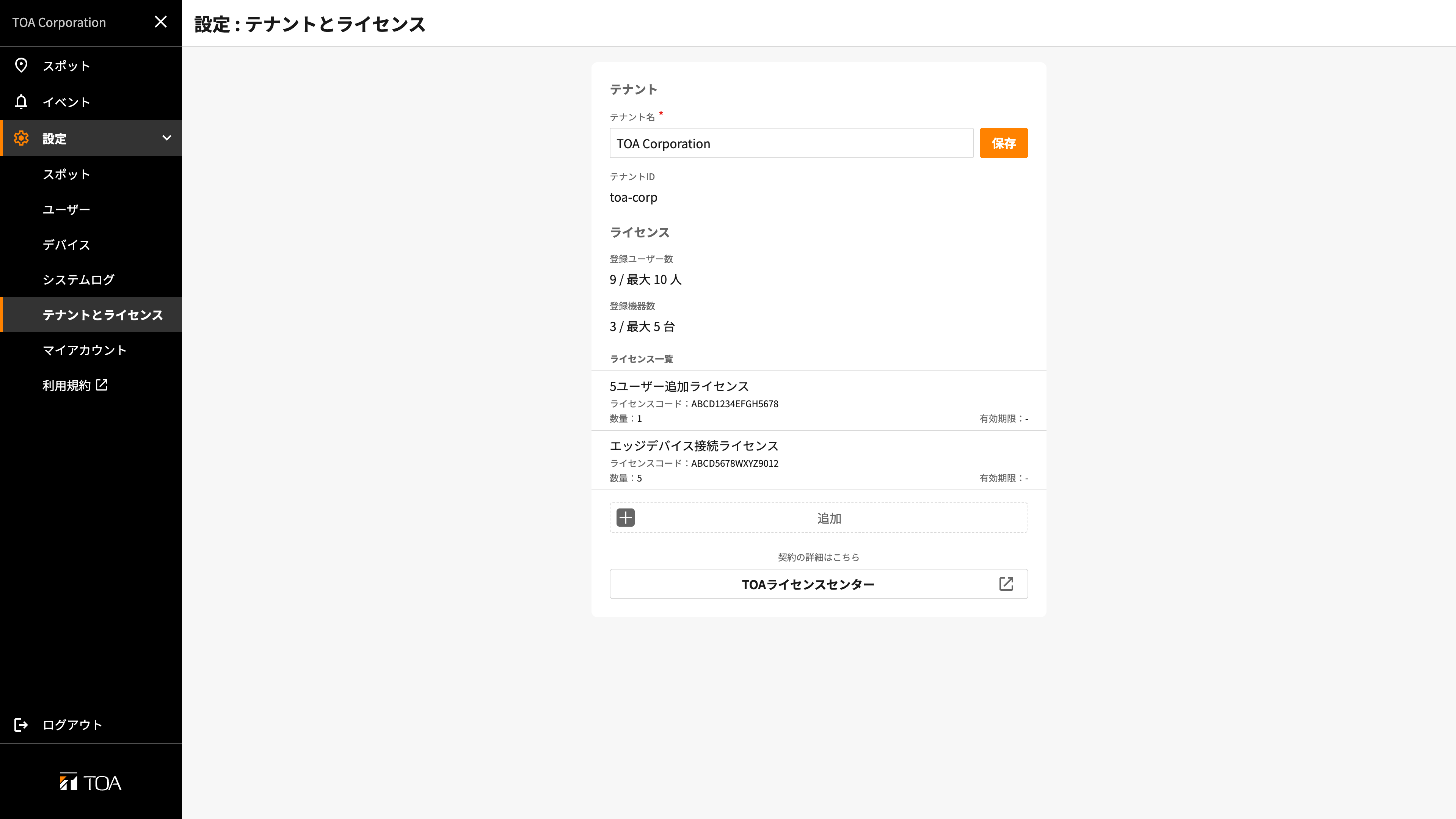The width and height of the screenshot is (1456, 819).
Task: Select テナントとライセンス menu item
Action: click(91, 314)
